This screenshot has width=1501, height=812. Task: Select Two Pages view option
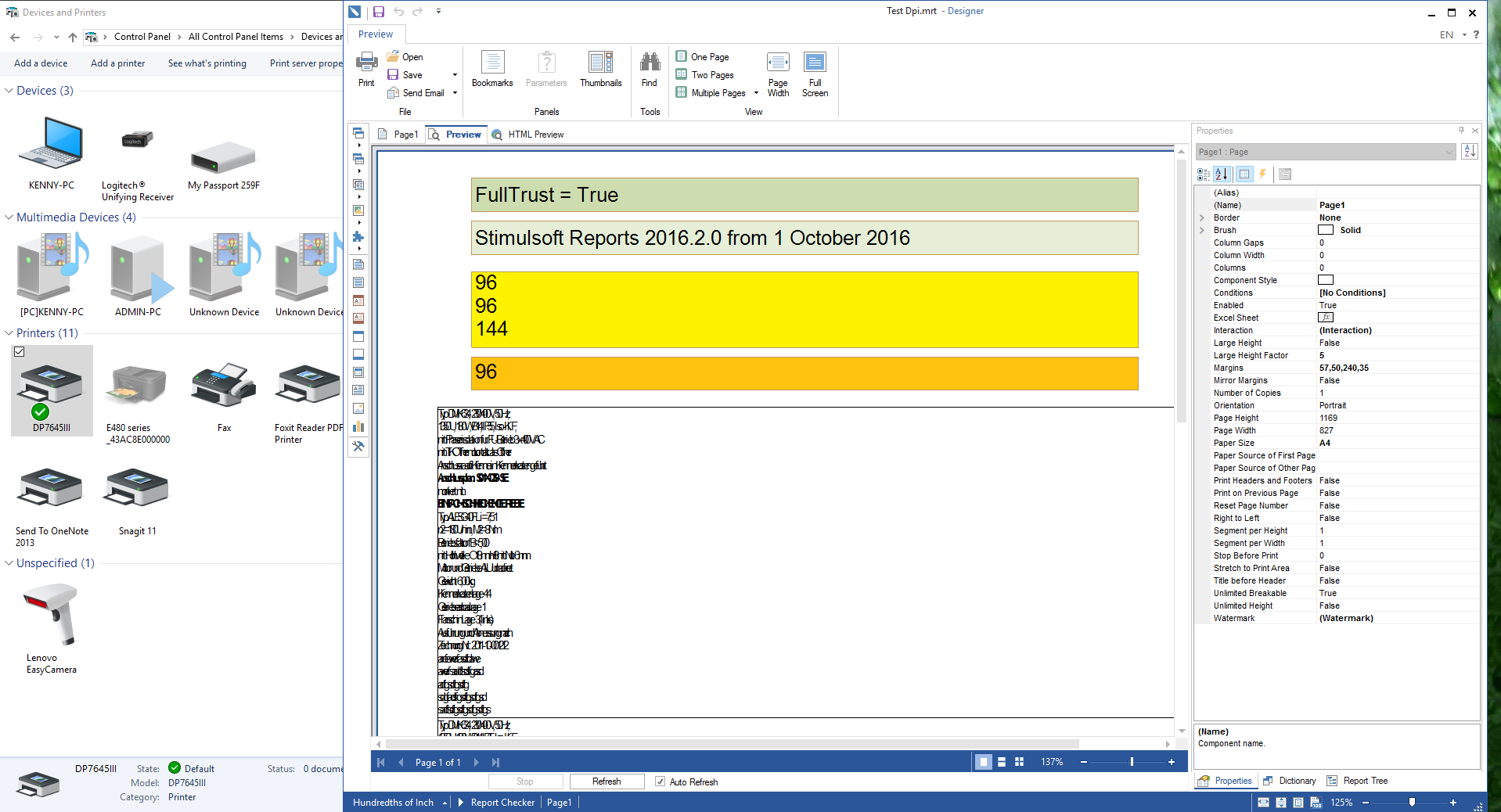click(705, 75)
